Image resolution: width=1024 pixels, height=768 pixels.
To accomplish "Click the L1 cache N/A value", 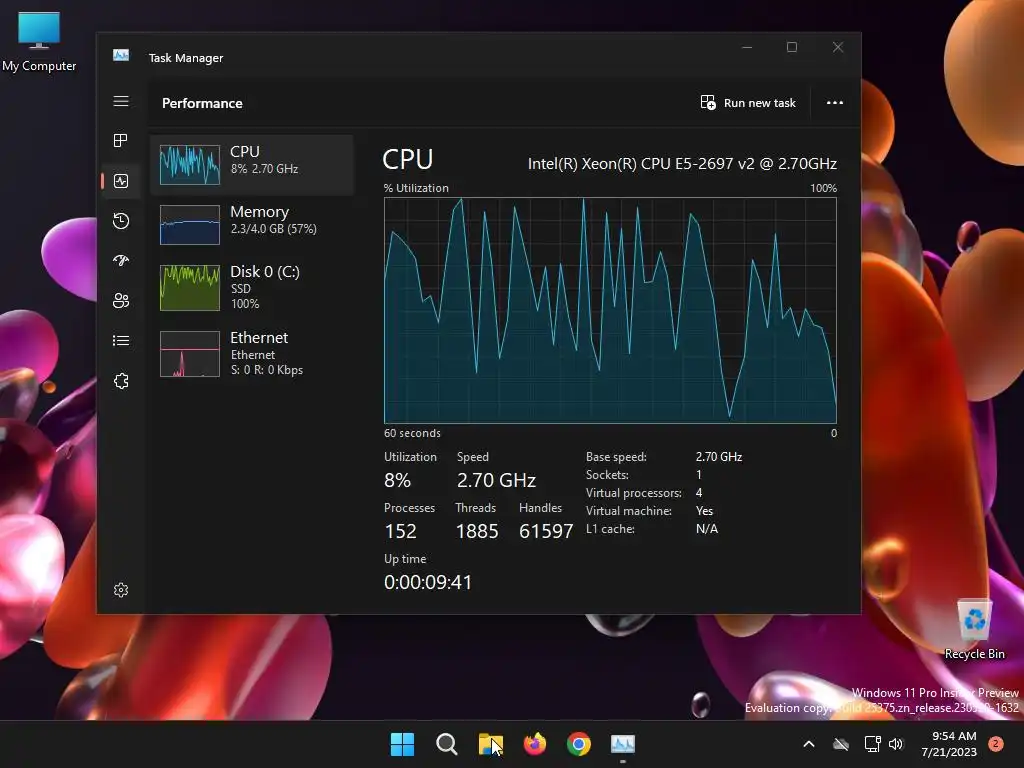I will coord(707,529).
